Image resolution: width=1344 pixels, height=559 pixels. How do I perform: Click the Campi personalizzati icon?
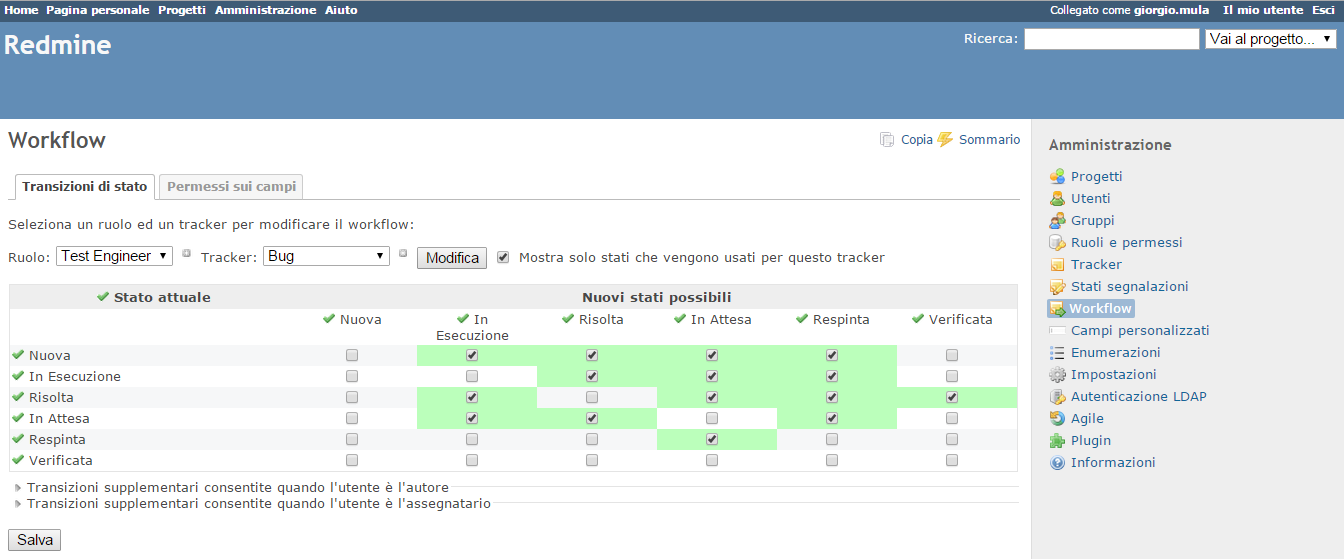pos(1057,330)
